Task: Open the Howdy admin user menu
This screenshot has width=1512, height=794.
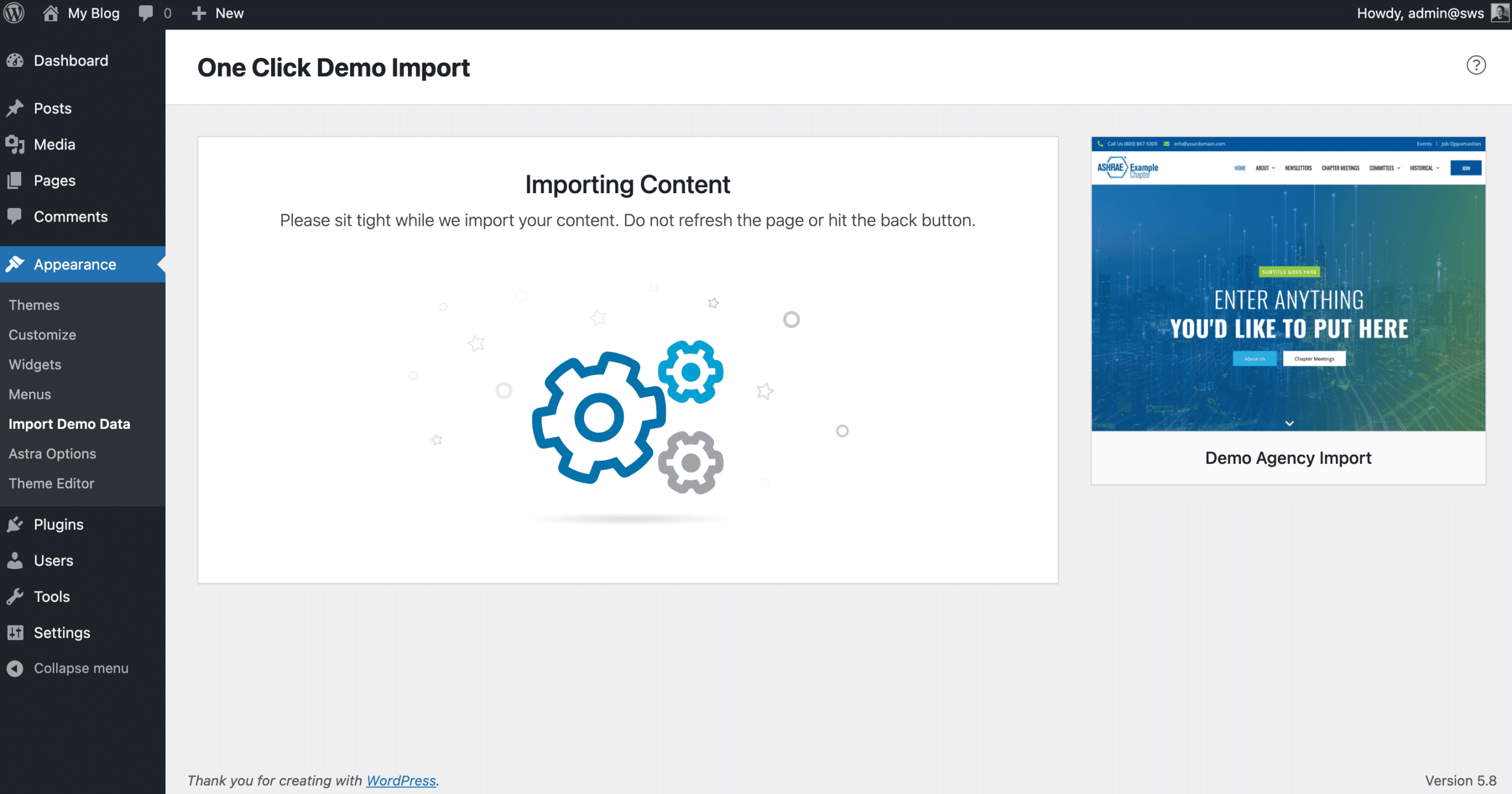Action: (x=1420, y=13)
